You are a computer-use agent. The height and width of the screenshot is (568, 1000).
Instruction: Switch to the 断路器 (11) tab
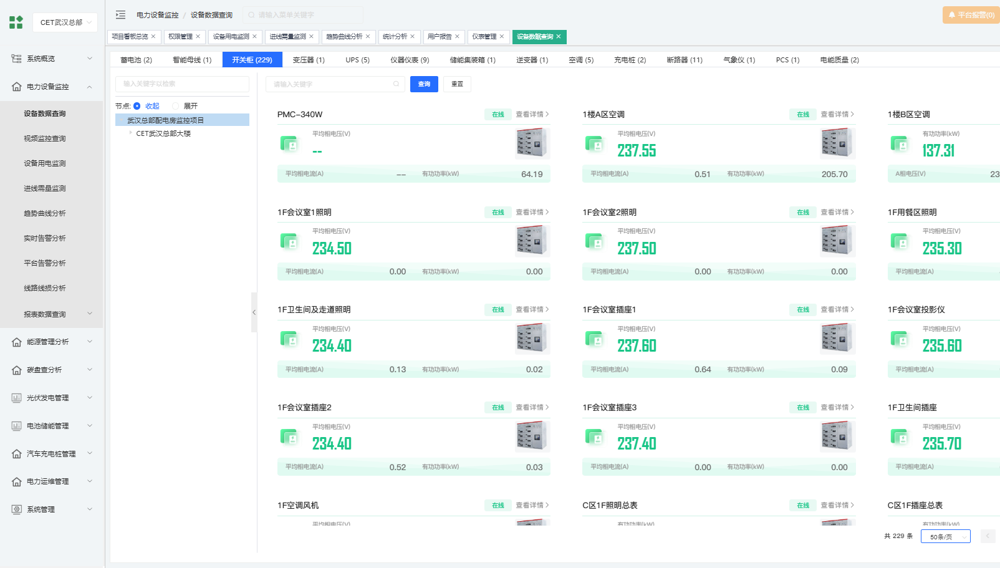click(684, 60)
